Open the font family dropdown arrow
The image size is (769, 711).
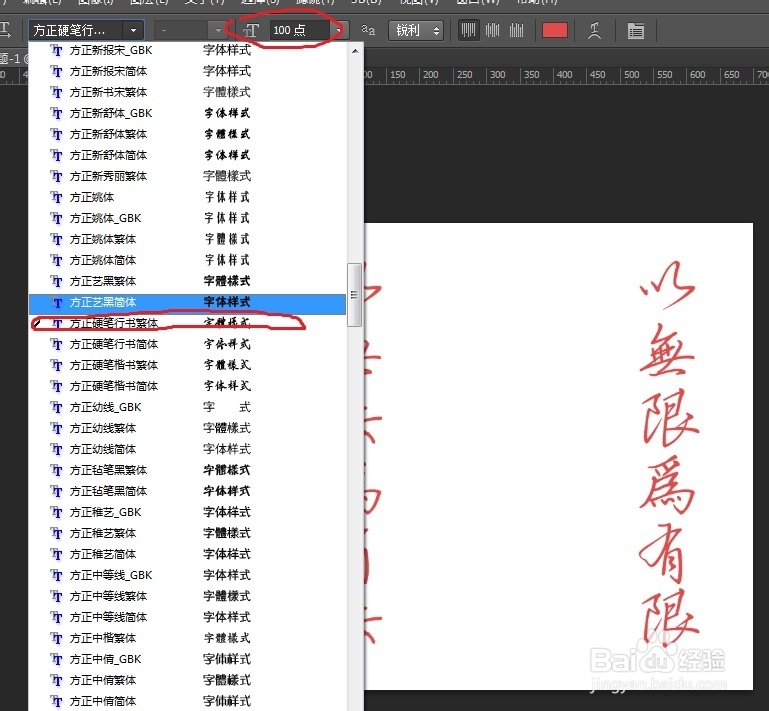tap(133, 30)
